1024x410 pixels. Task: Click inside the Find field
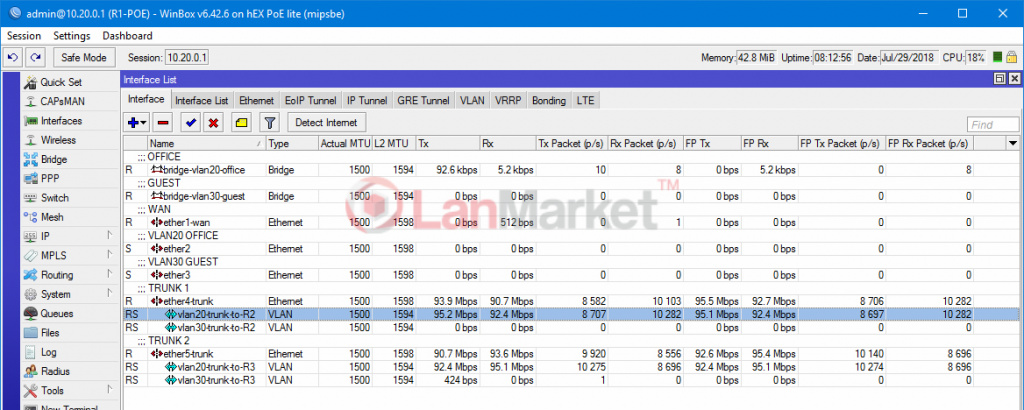coord(993,125)
